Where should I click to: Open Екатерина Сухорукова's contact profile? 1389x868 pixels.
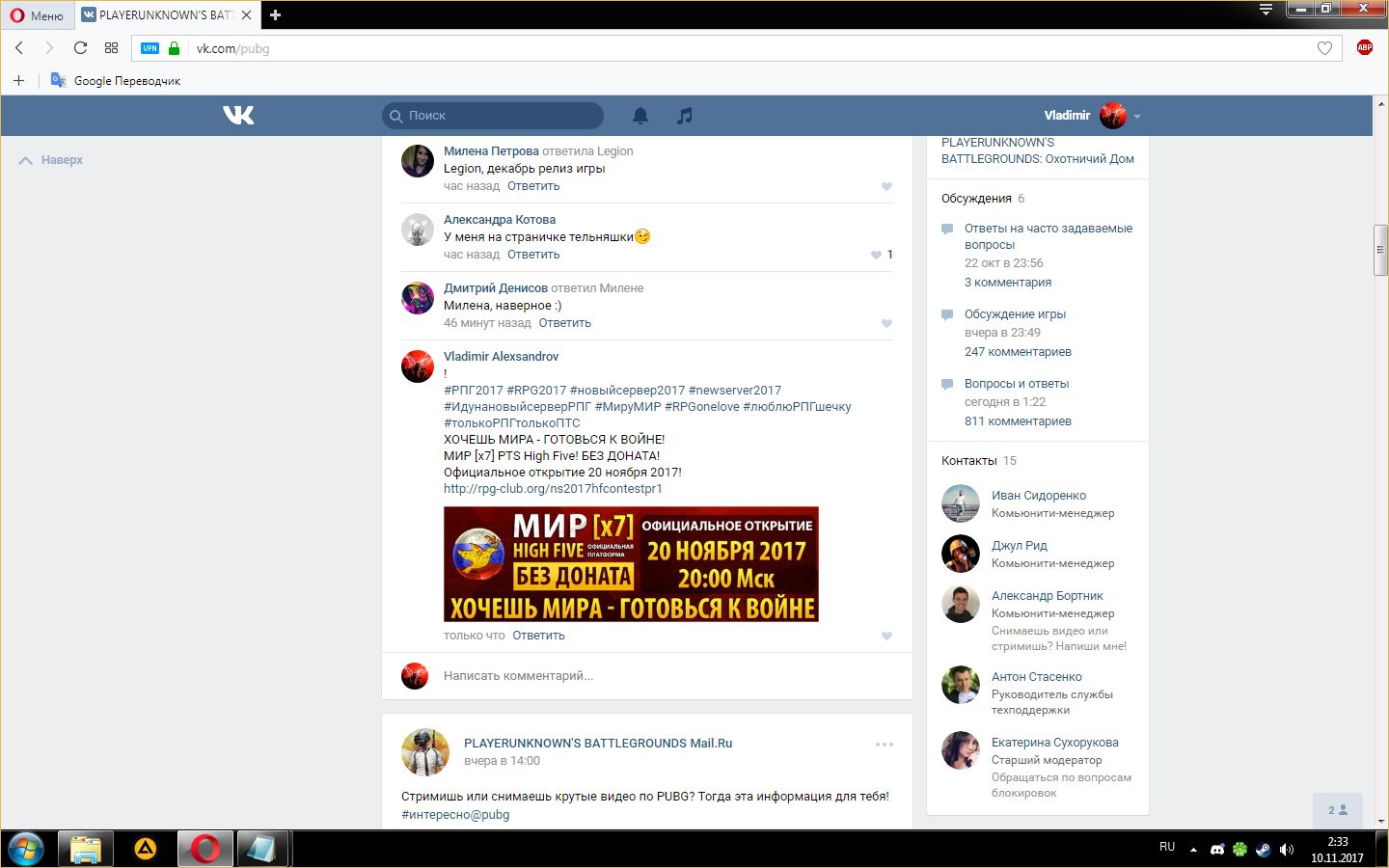1055,743
